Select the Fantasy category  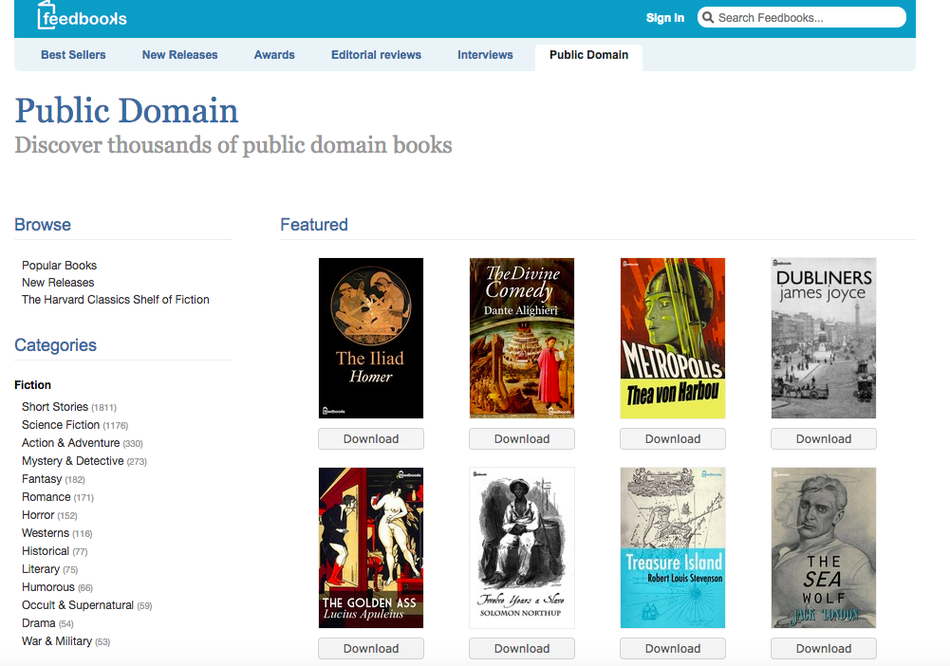click(x=42, y=479)
